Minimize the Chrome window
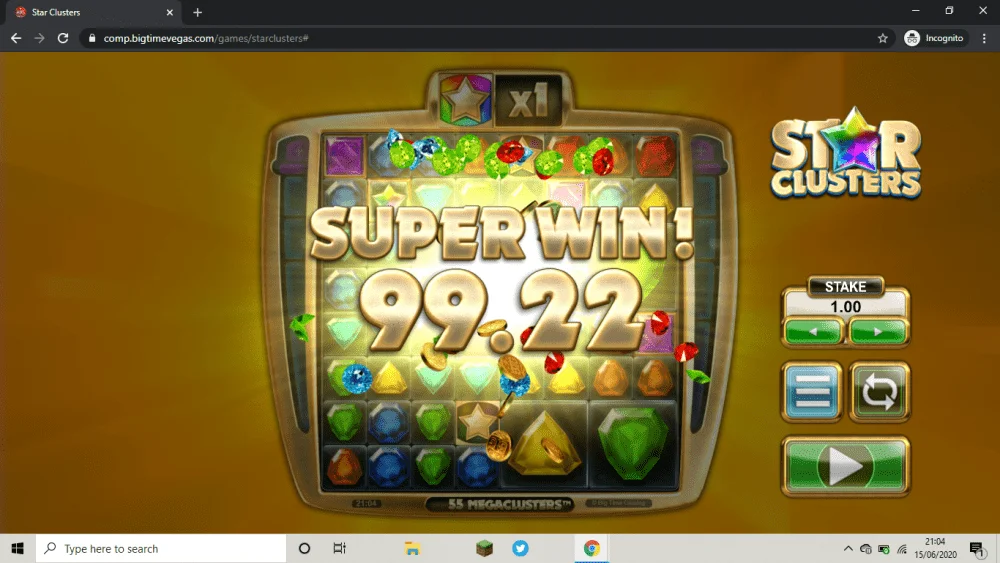1000x563 pixels. click(915, 11)
